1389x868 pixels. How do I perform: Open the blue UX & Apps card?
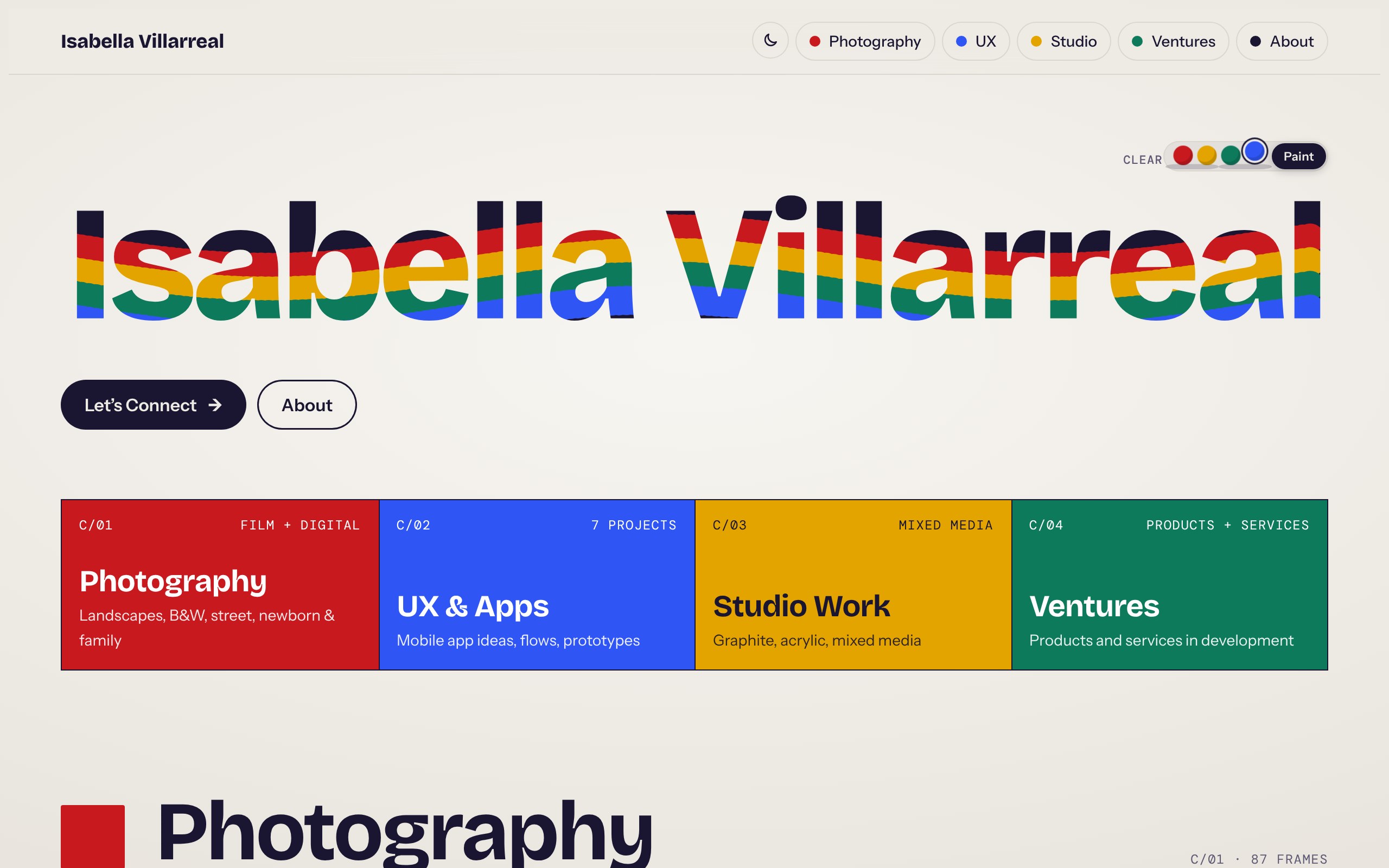(537, 584)
